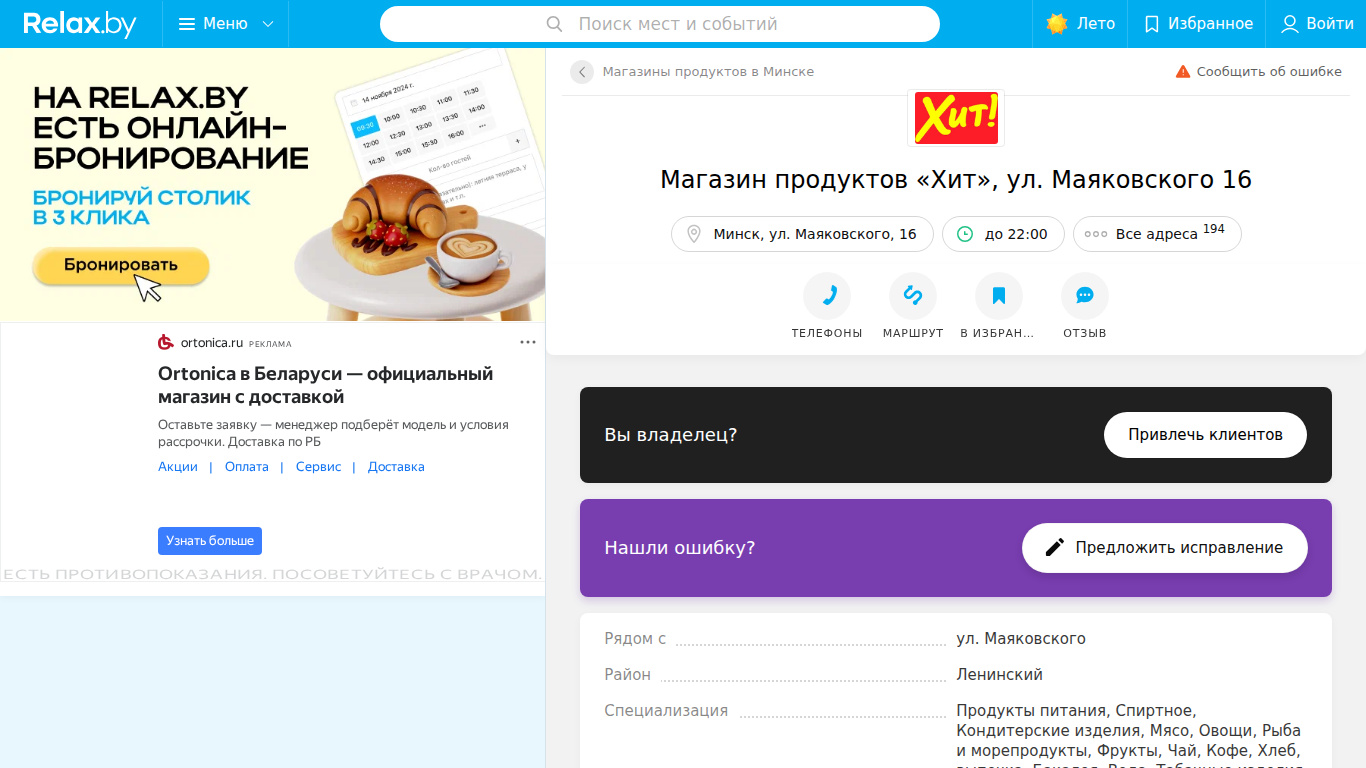Open the ortonica.ru ad source link

click(212, 343)
